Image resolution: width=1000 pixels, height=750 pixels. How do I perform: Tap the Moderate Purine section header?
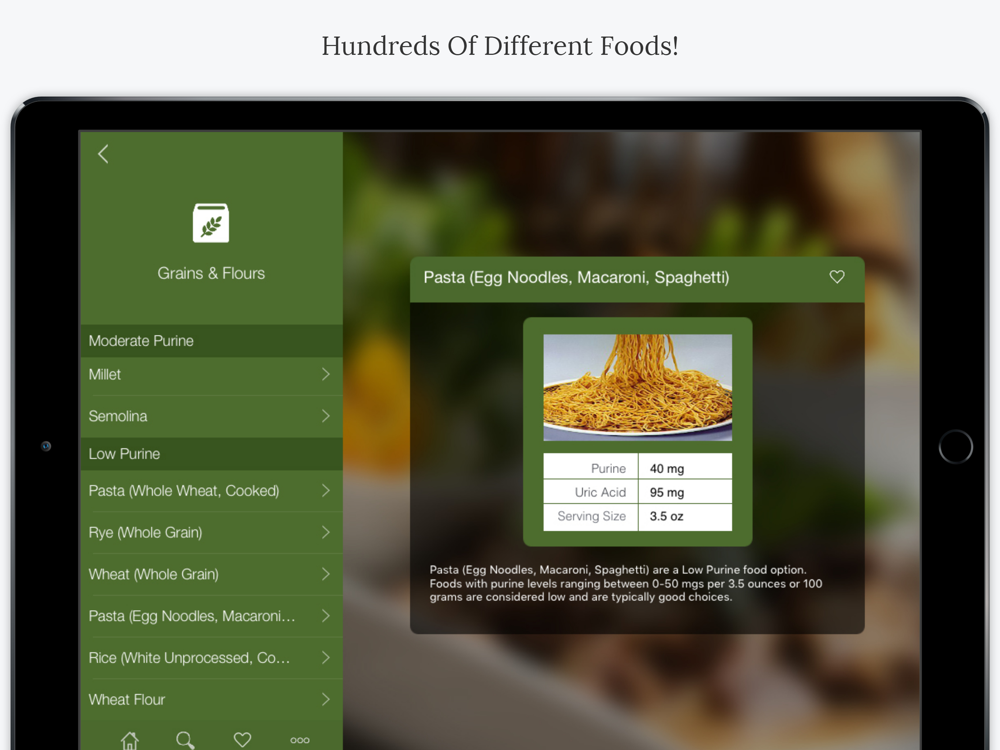tap(212, 341)
